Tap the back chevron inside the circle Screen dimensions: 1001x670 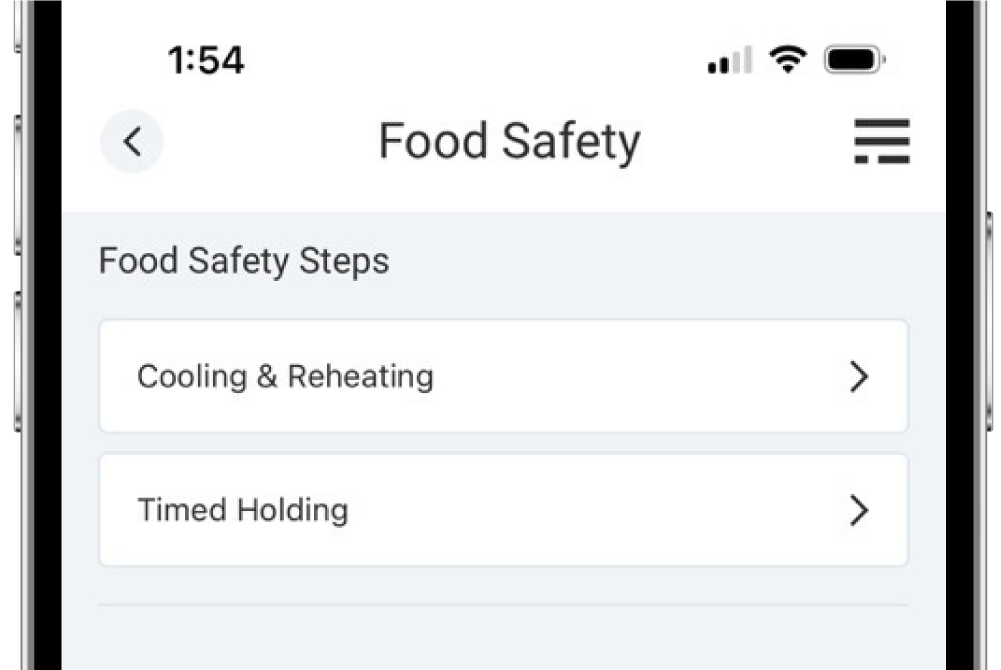tap(131, 141)
